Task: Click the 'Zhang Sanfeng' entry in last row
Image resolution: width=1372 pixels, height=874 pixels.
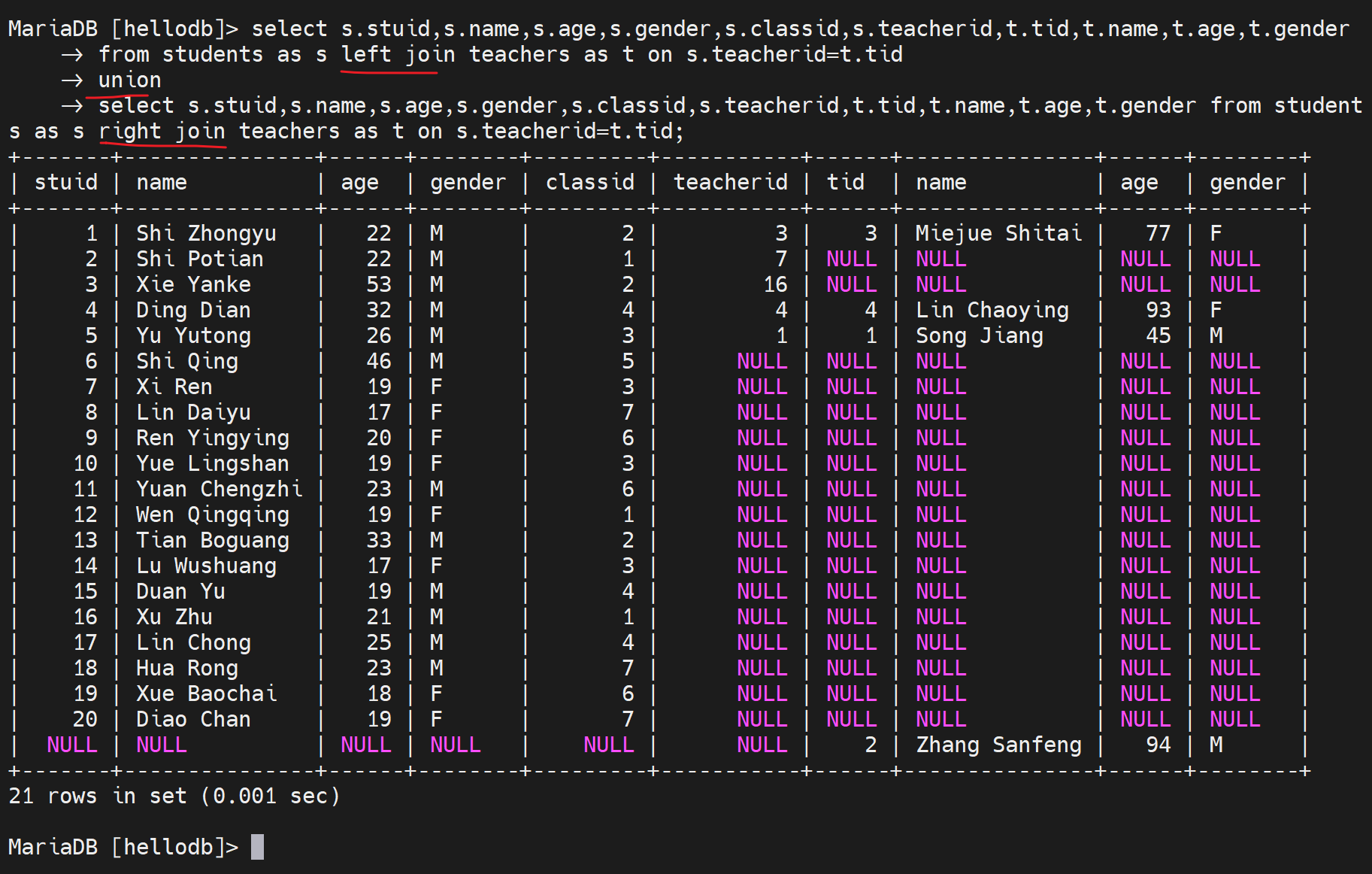Action: pos(998,745)
